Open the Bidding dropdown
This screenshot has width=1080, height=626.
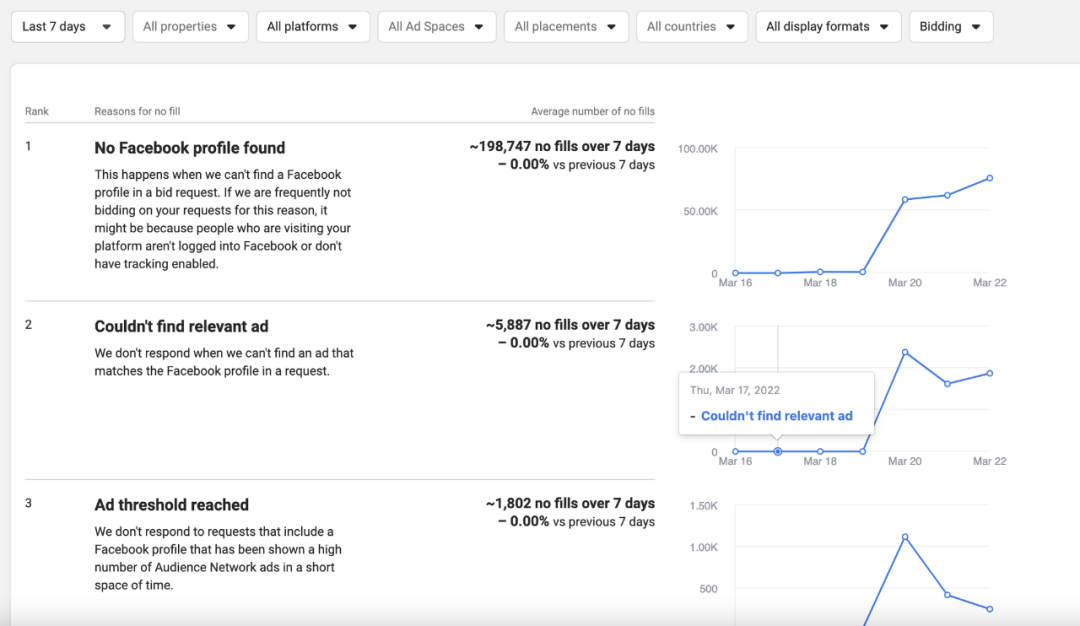tap(951, 27)
